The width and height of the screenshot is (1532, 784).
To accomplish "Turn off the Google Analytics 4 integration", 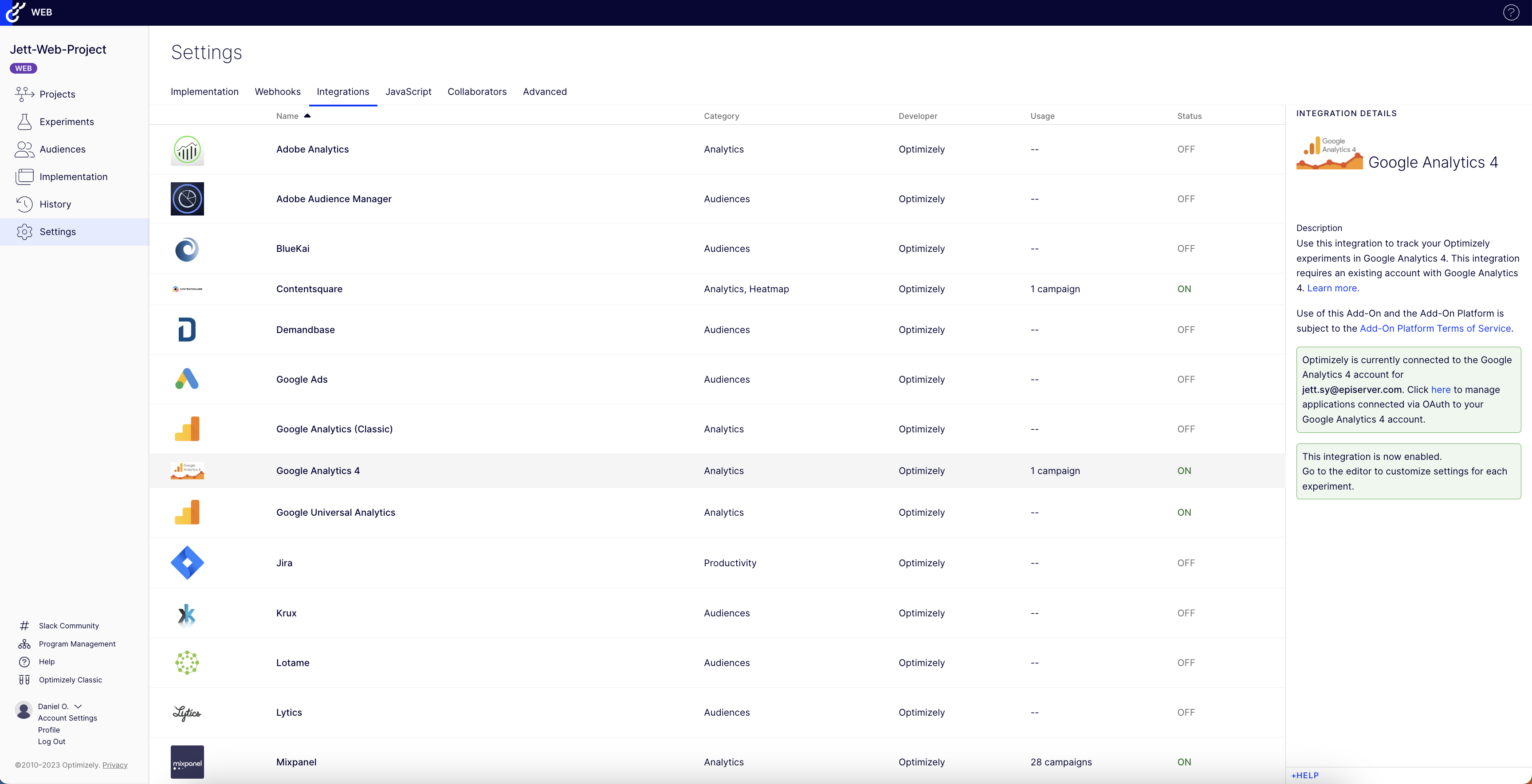I will pyautogui.click(x=1184, y=470).
